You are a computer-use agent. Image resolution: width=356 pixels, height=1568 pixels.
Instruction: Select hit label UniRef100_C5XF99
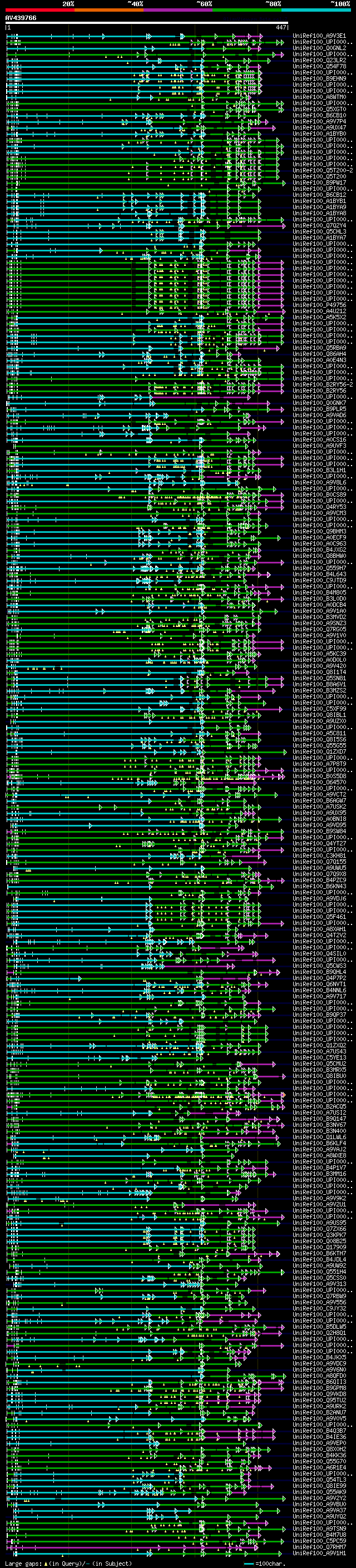point(319,709)
